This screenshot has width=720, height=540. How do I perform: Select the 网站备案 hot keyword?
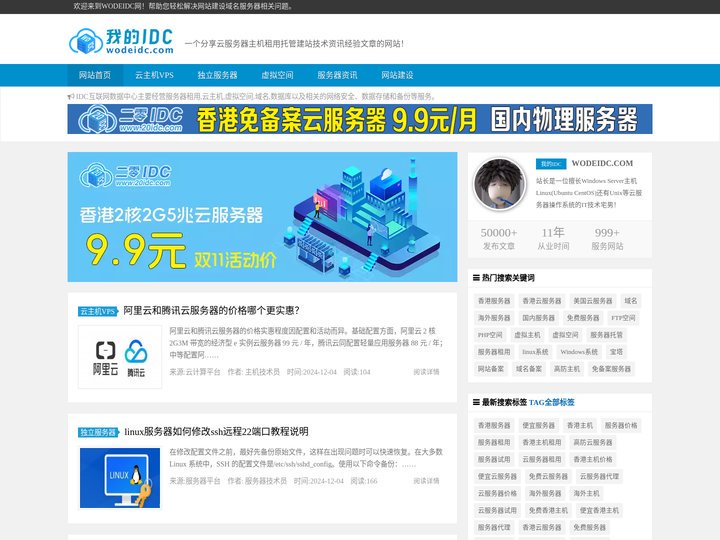tap(490, 369)
